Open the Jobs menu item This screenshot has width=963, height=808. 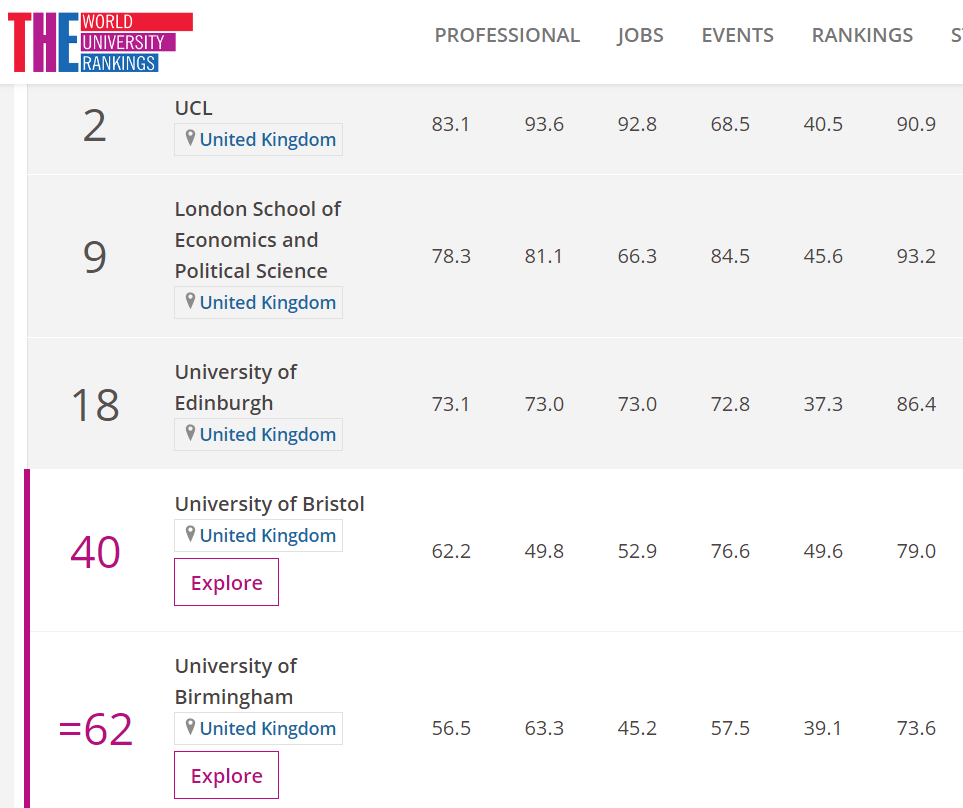click(x=640, y=35)
